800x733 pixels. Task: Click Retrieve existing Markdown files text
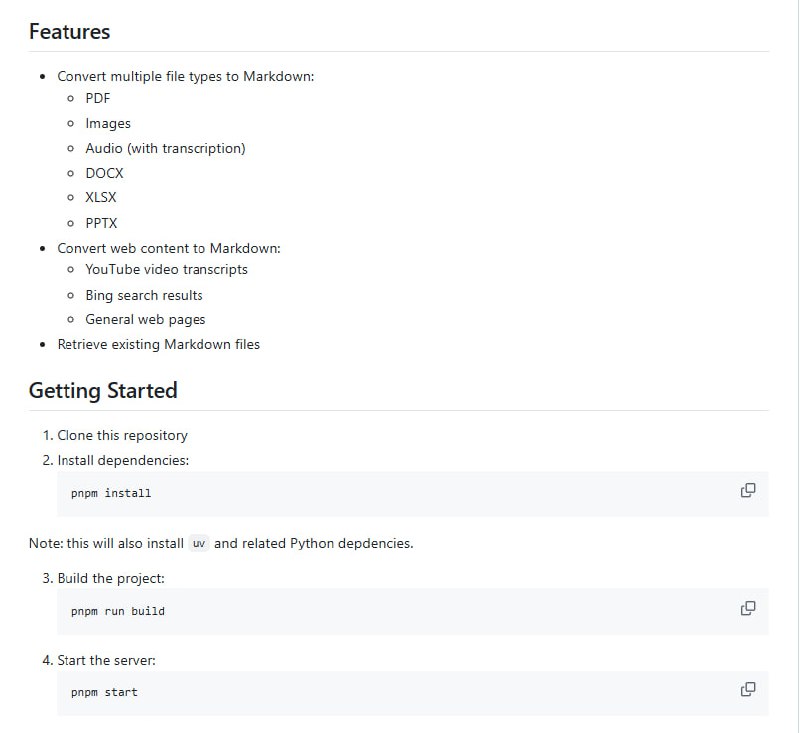158,344
